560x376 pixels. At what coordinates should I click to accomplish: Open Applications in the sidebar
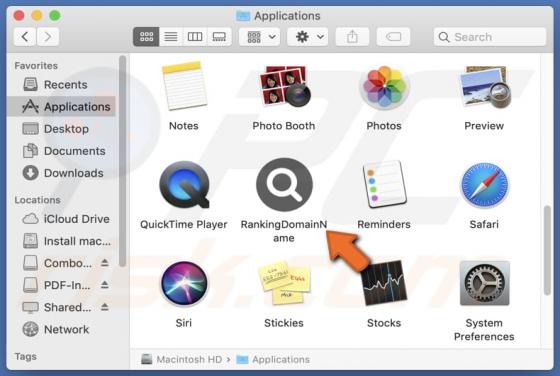coord(62,106)
